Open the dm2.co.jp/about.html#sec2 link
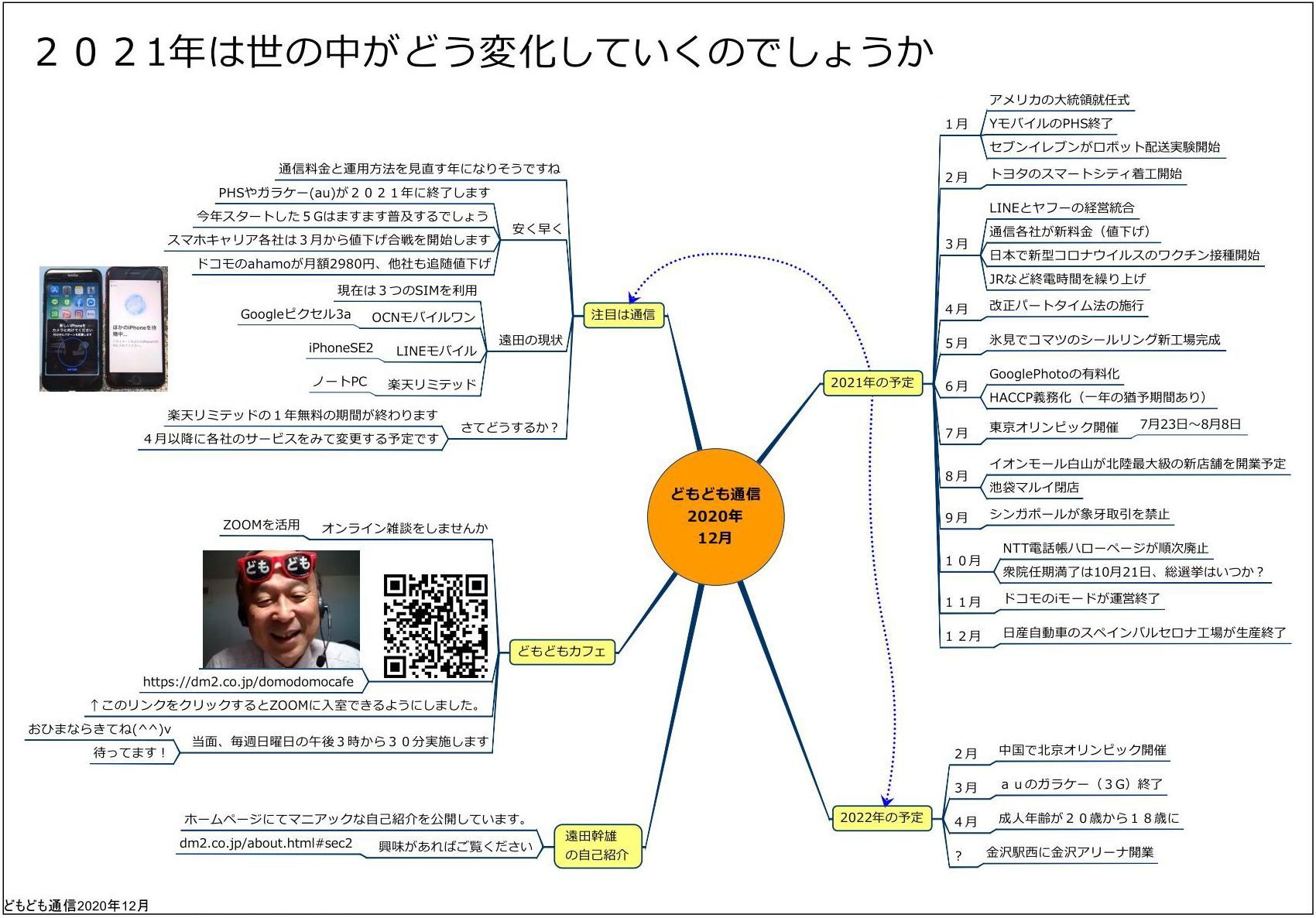 [266, 843]
